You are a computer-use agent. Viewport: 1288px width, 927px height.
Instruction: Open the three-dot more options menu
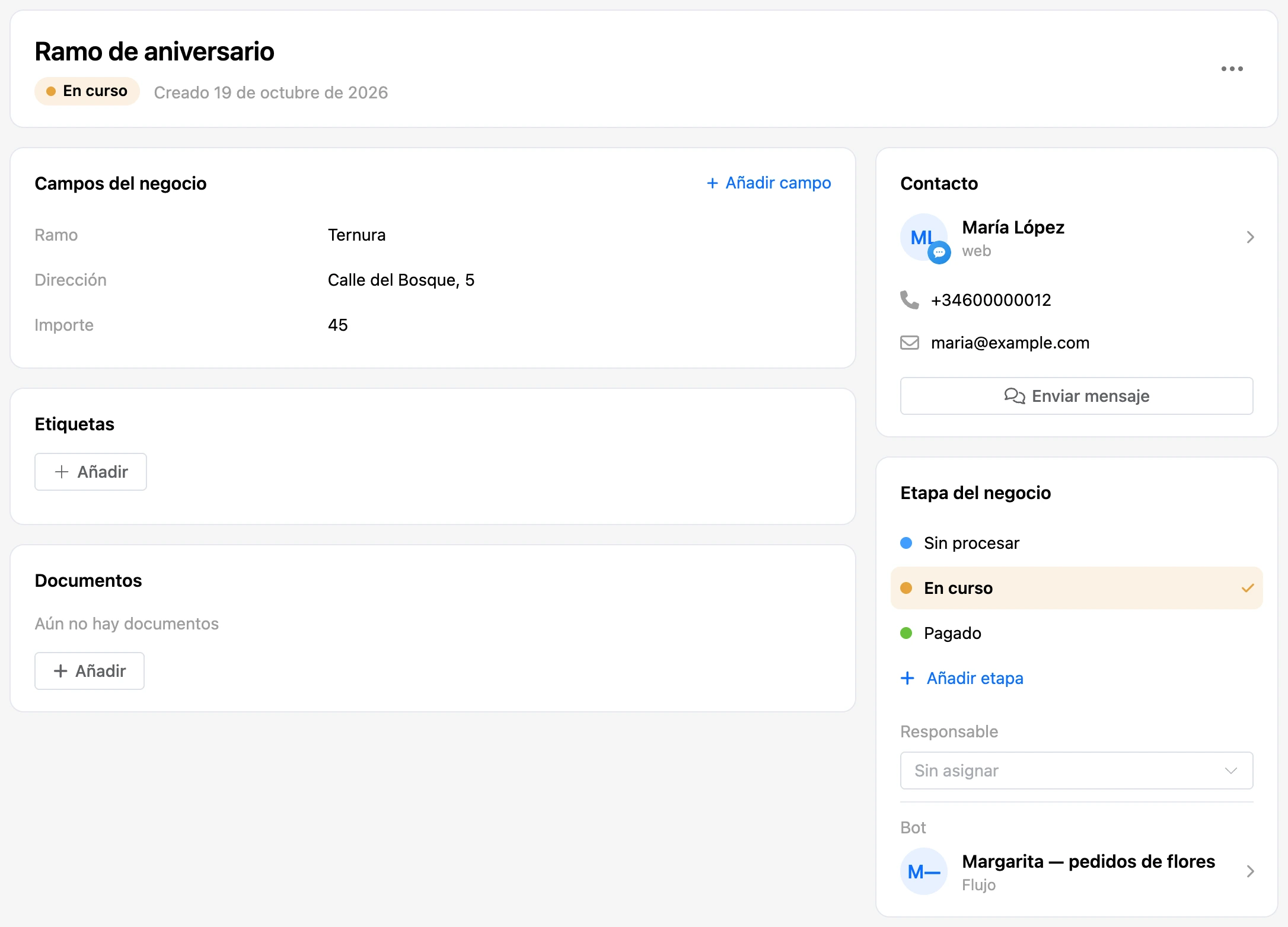tap(1232, 69)
